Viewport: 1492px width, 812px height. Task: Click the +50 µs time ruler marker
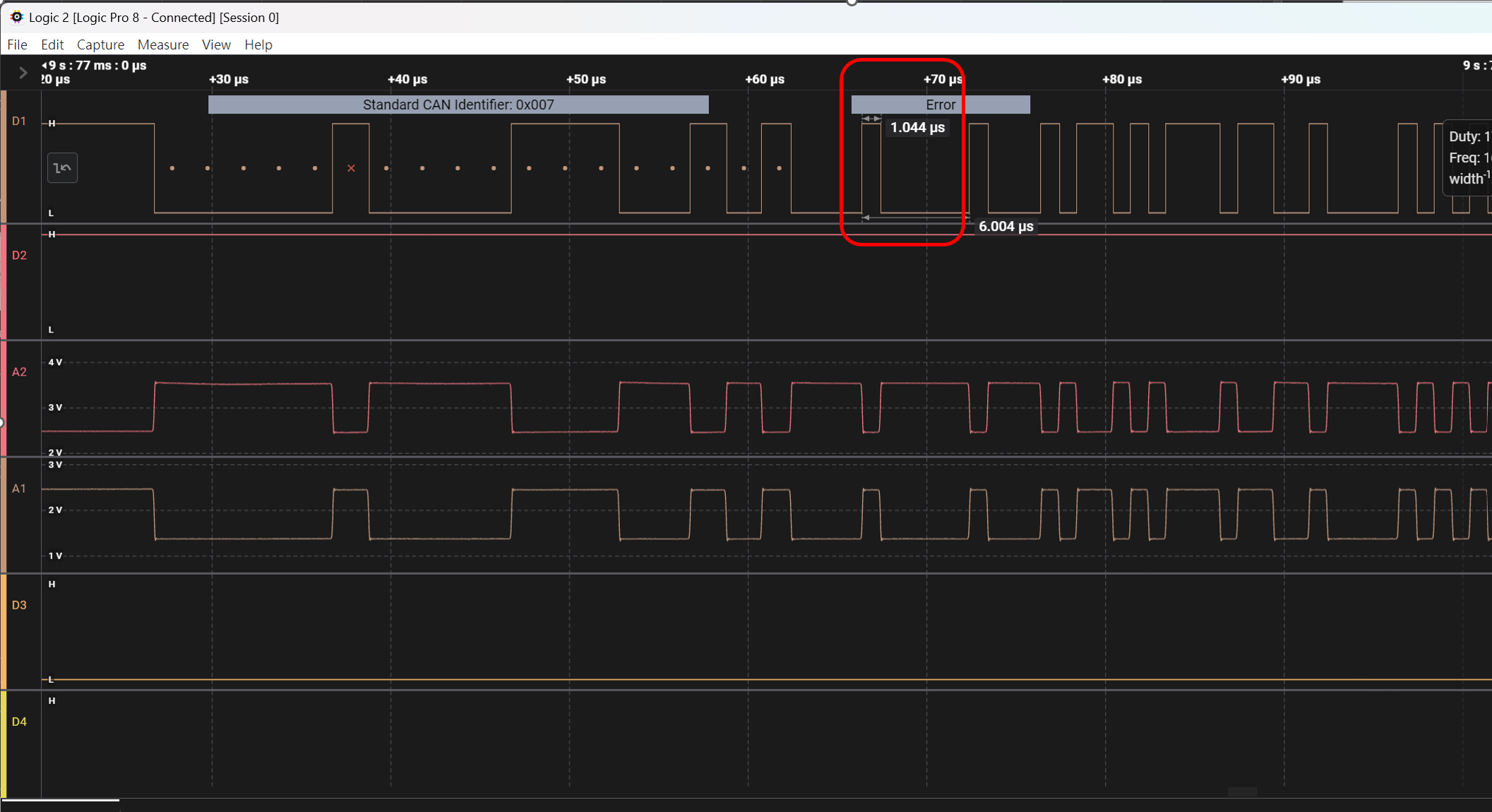click(586, 79)
